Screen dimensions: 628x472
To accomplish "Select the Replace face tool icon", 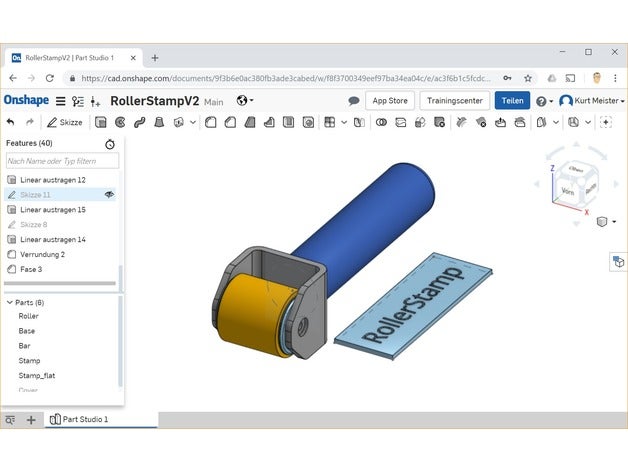I will 520,122.
